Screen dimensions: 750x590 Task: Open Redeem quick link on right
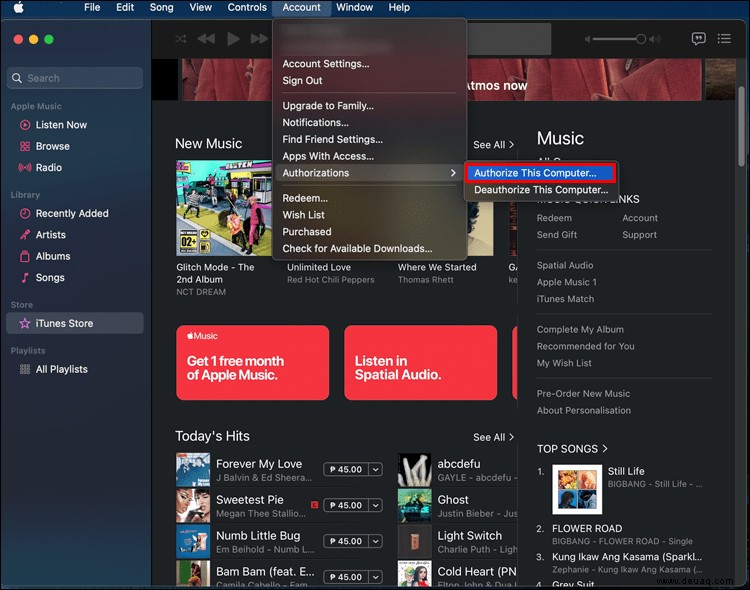point(554,218)
